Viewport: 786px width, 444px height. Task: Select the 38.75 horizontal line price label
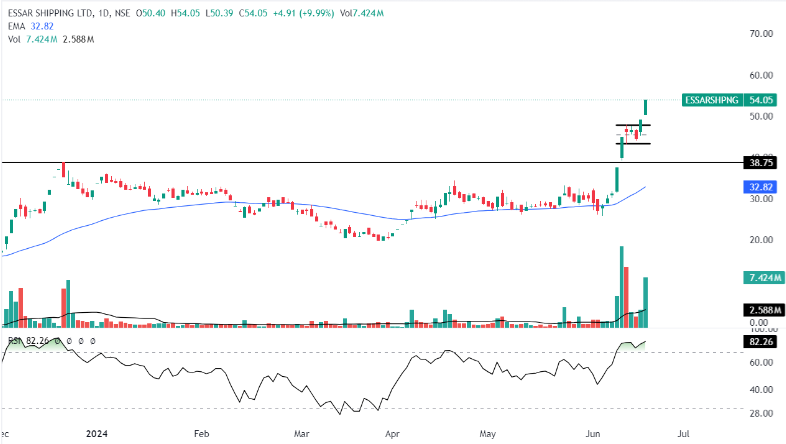[x=761, y=162]
